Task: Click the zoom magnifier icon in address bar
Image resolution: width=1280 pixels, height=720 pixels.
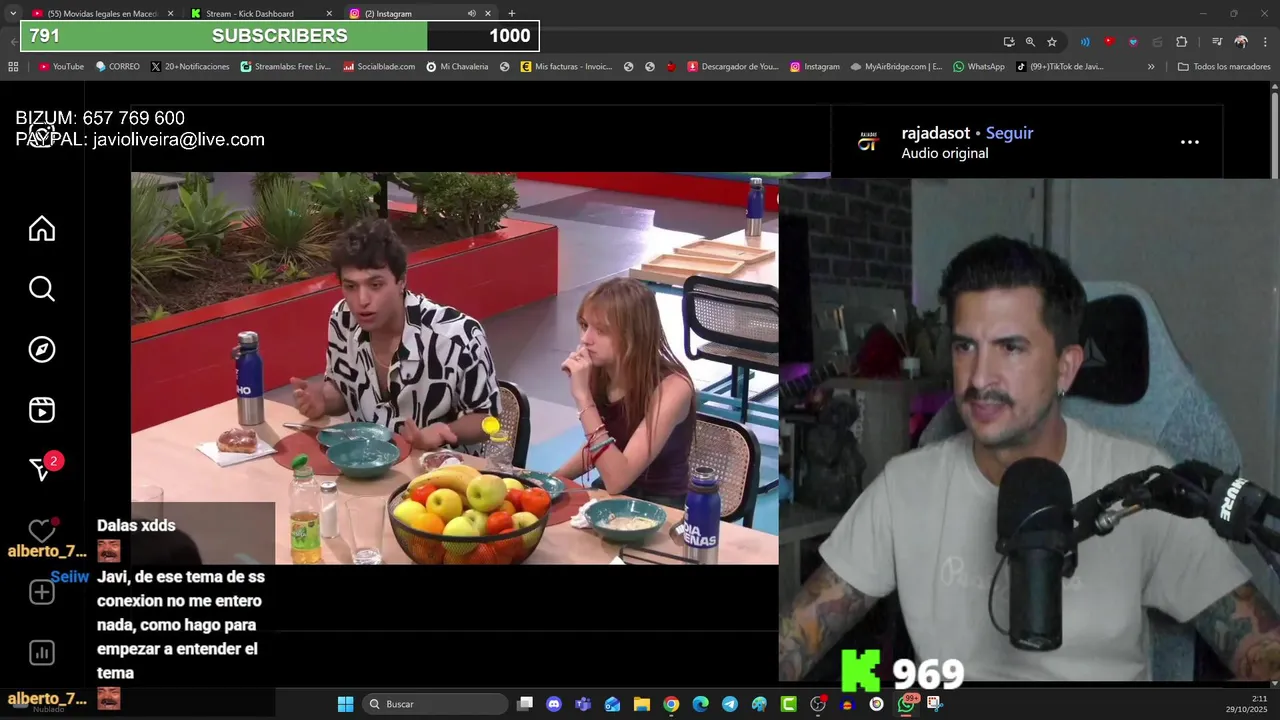Action: click(1030, 42)
